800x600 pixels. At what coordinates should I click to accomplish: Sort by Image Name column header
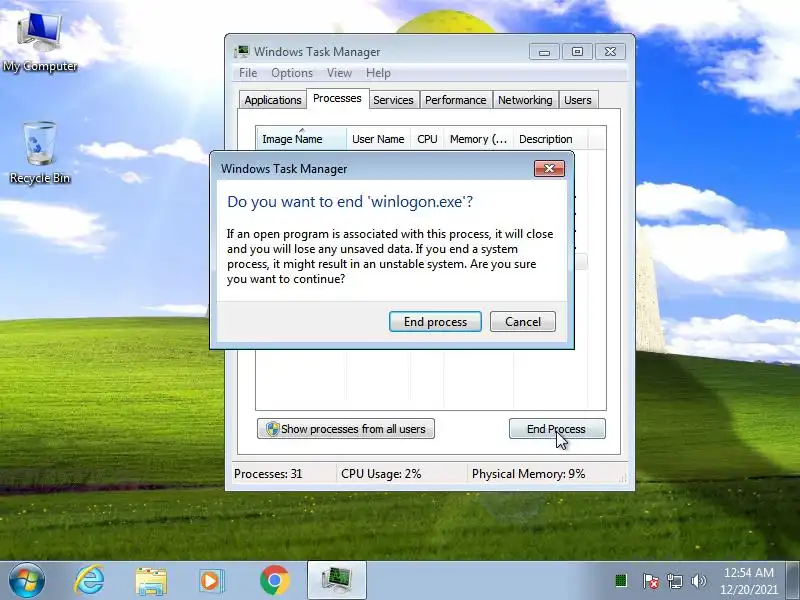(301, 139)
